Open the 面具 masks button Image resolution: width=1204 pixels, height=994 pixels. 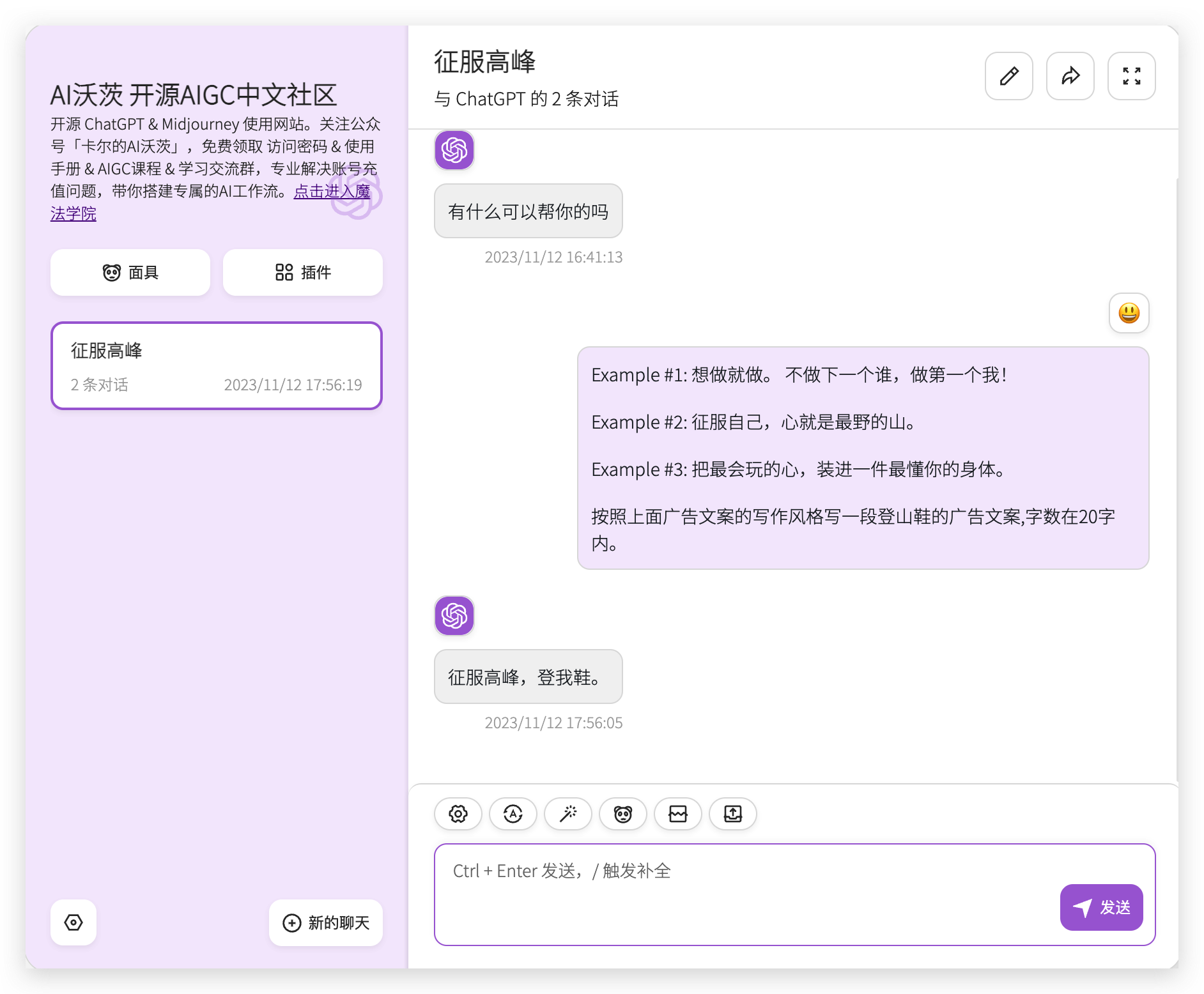130,273
